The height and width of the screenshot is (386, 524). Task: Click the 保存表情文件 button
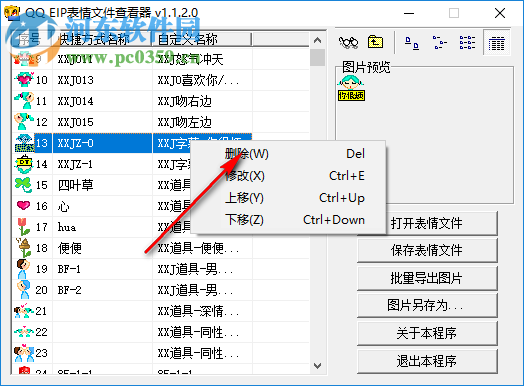pyautogui.click(x=427, y=250)
